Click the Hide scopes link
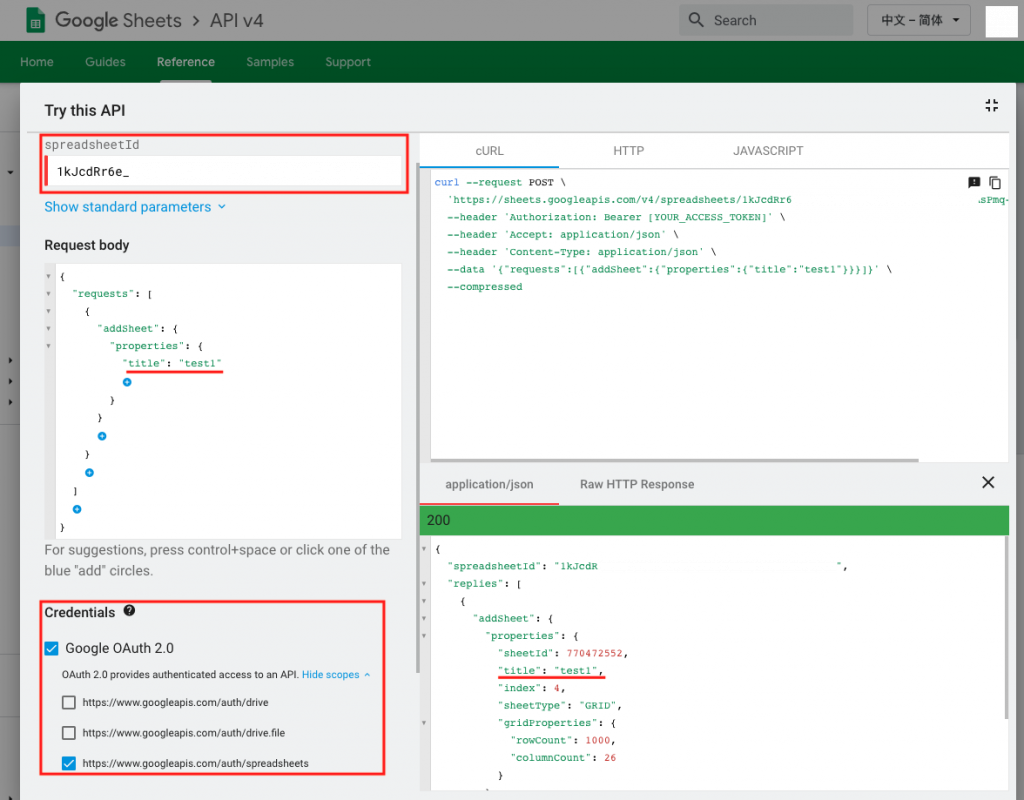 coord(336,675)
